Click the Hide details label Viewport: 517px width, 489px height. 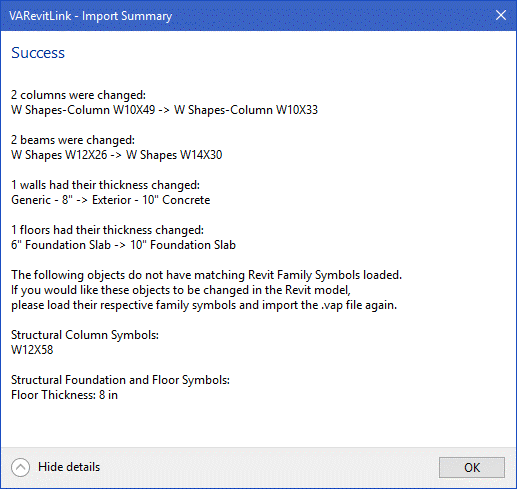[x=69, y=467]
